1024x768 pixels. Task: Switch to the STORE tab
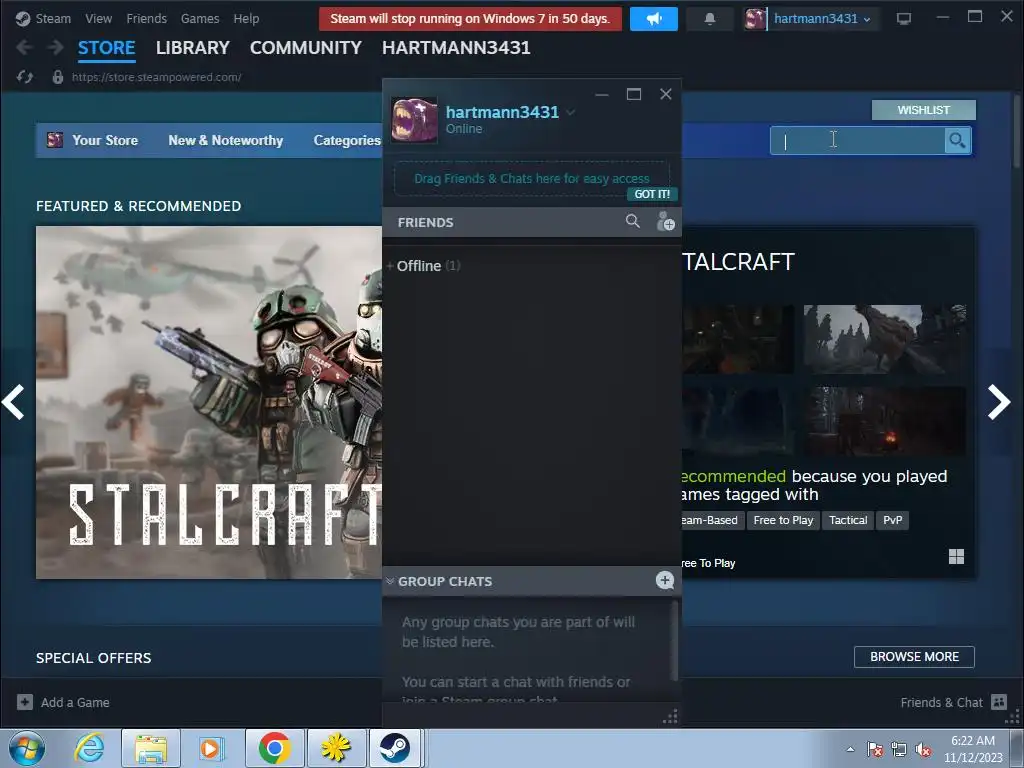pos(106,48)
